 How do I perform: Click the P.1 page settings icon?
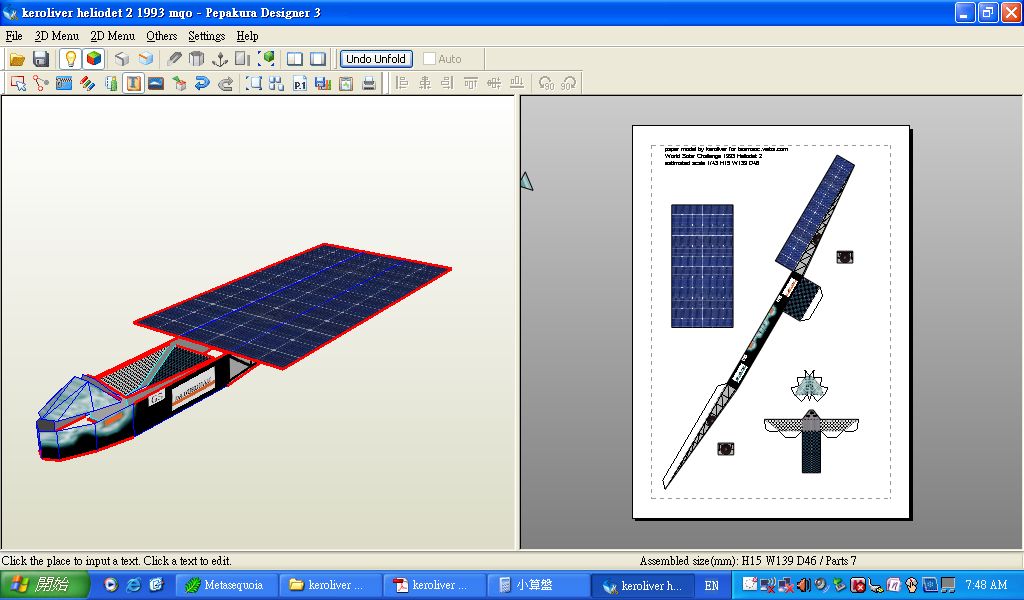[299, 84]
